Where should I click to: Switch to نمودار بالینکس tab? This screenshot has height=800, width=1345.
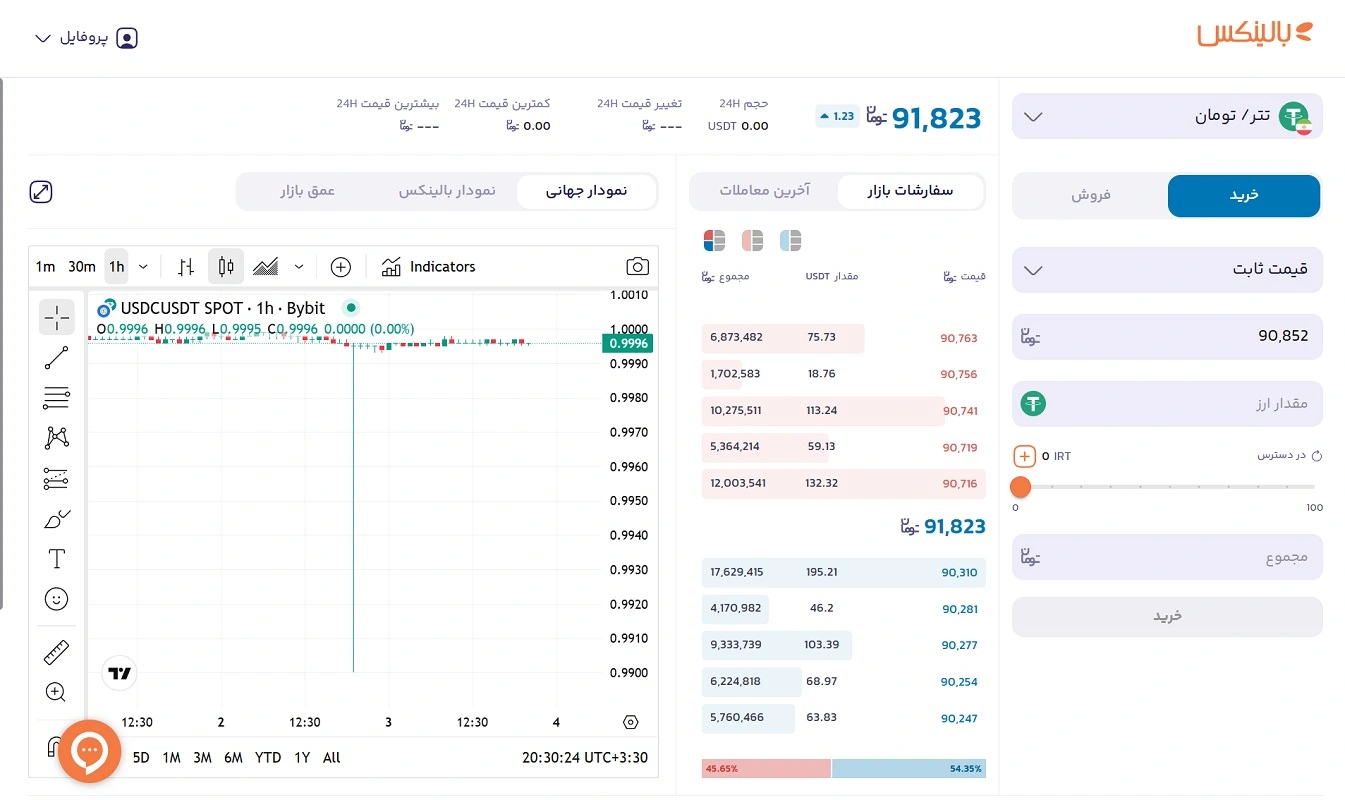click(447, 190)
